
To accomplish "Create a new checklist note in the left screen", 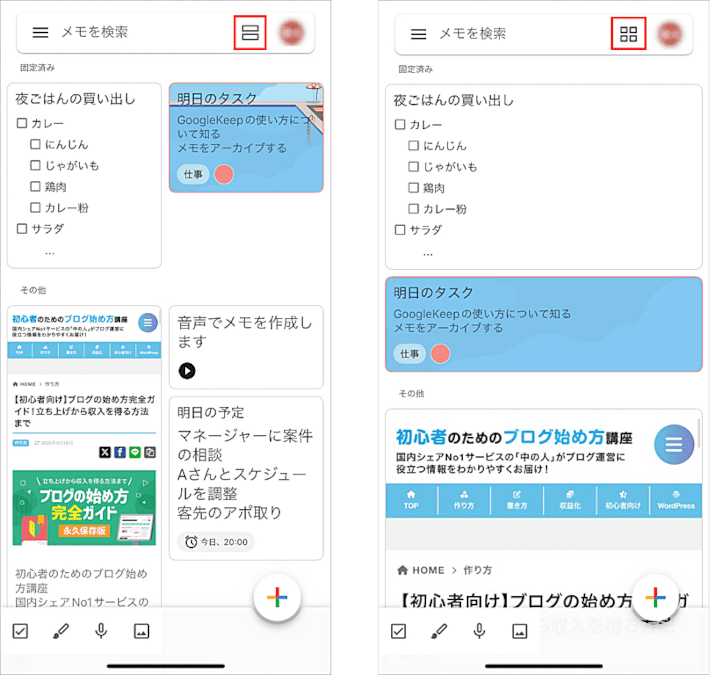I will (x=20, y=631).
